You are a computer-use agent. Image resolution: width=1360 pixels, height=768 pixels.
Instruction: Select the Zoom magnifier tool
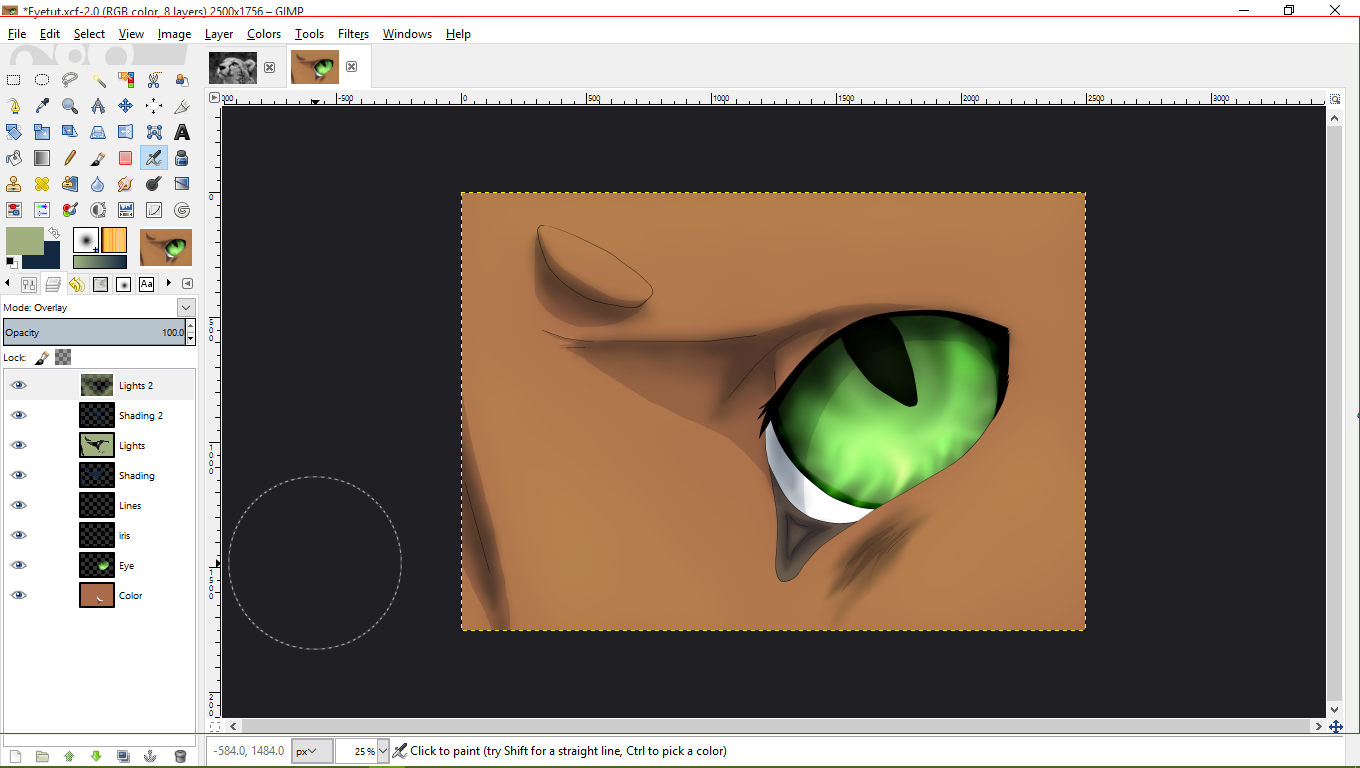point(70,106)
